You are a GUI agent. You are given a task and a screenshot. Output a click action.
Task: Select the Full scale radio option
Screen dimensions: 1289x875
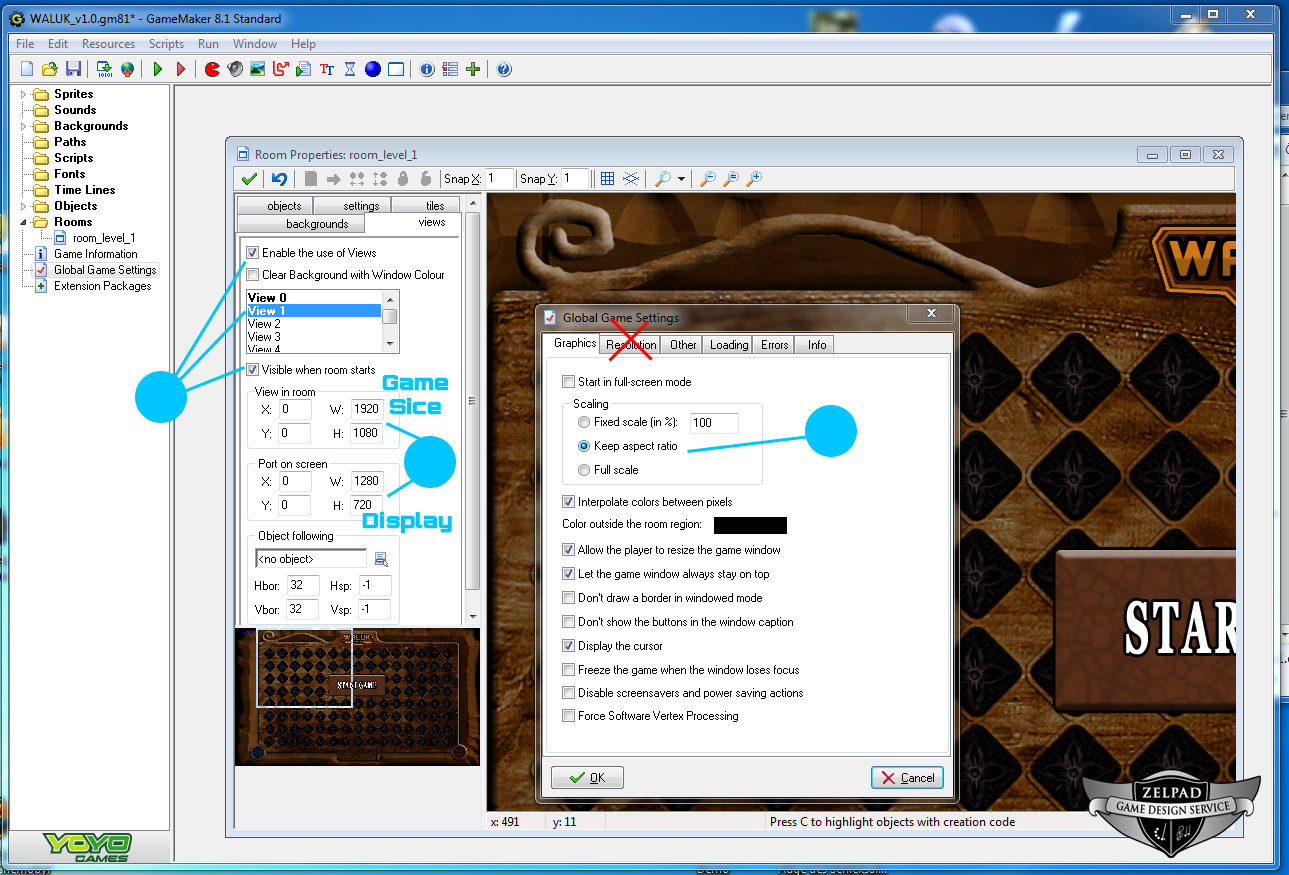[x=584, y=470]
